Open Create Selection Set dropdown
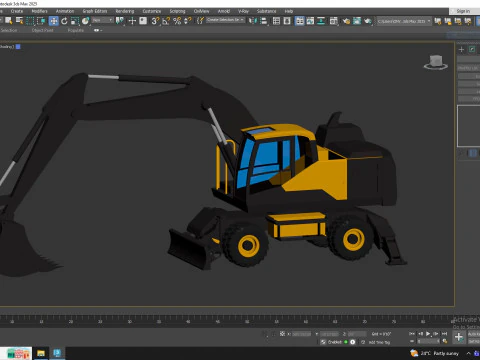 (226, 20)
